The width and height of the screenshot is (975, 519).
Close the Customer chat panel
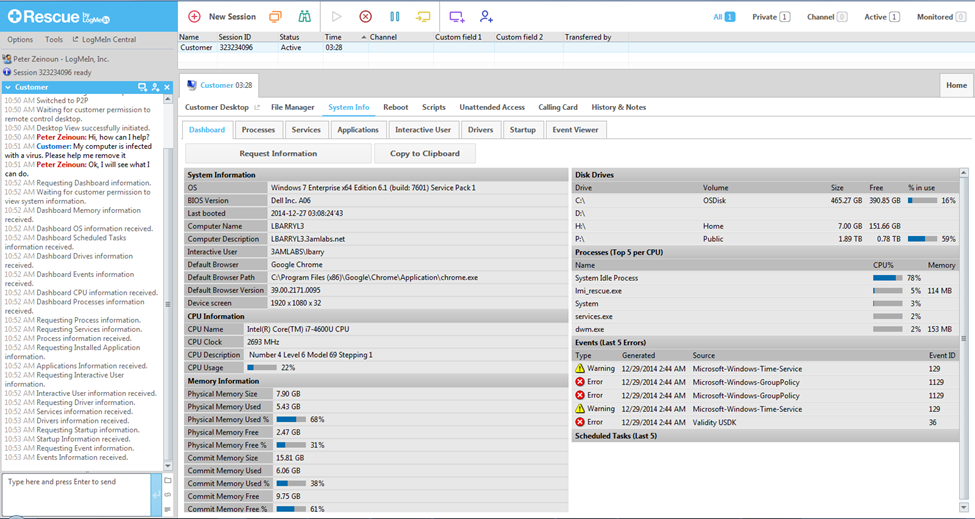tap(167, 87)
